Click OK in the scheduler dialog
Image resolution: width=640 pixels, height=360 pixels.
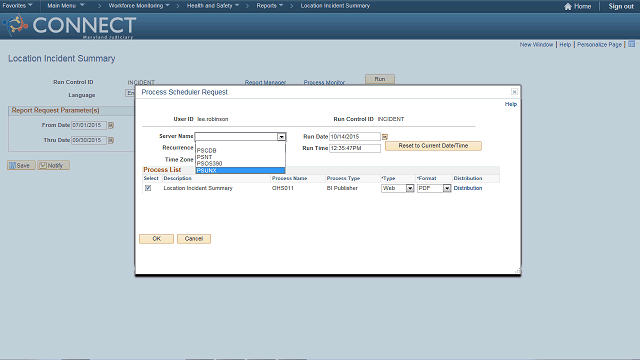(156, 239)
